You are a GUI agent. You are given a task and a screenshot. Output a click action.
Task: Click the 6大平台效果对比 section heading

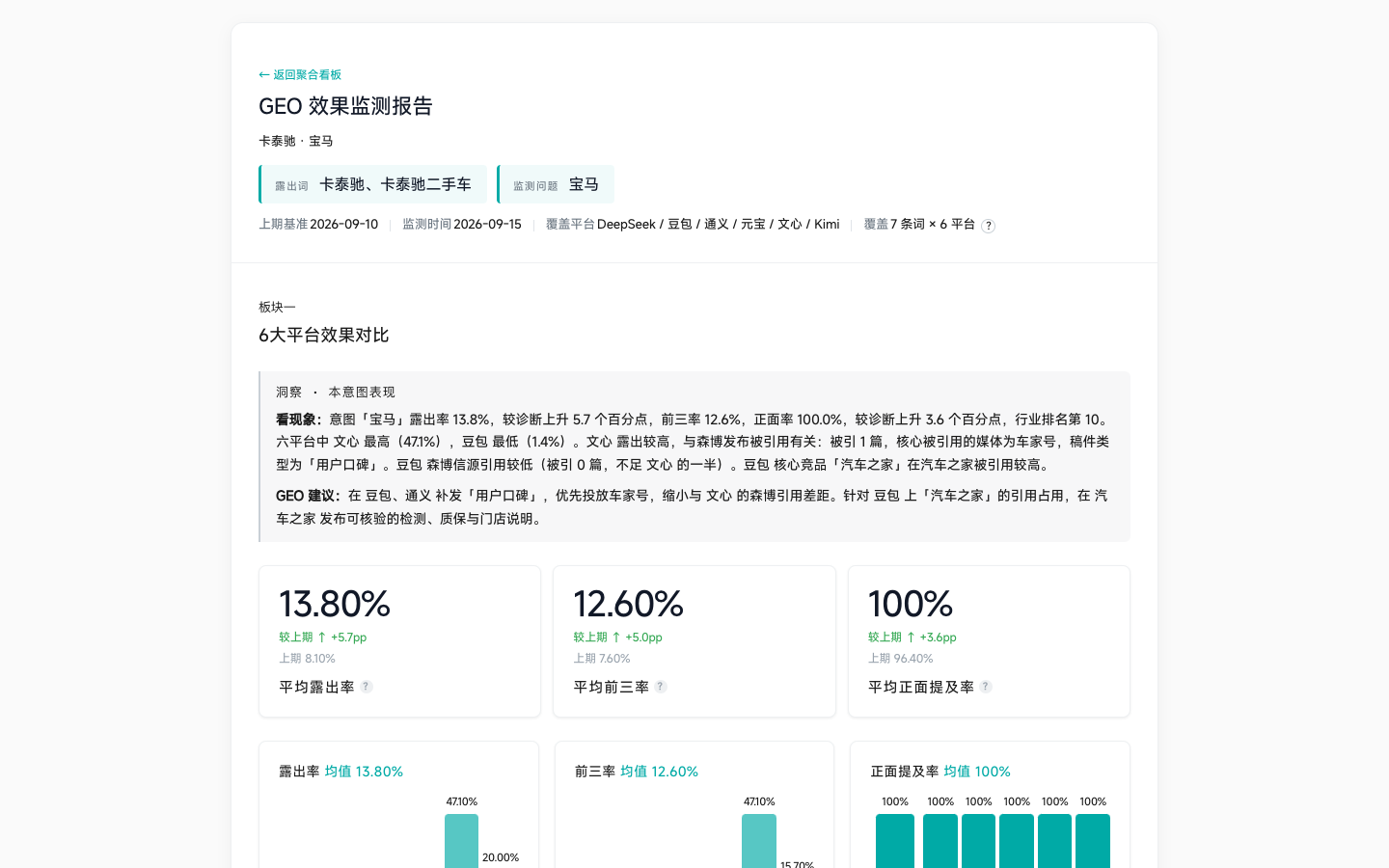point(324,335)
